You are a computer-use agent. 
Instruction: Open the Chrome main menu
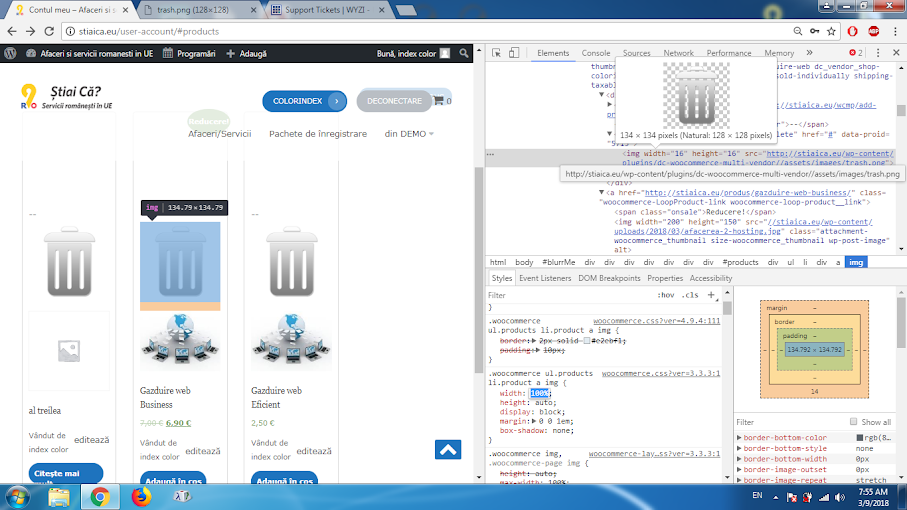pyautogui.click(x=895, y=31)
